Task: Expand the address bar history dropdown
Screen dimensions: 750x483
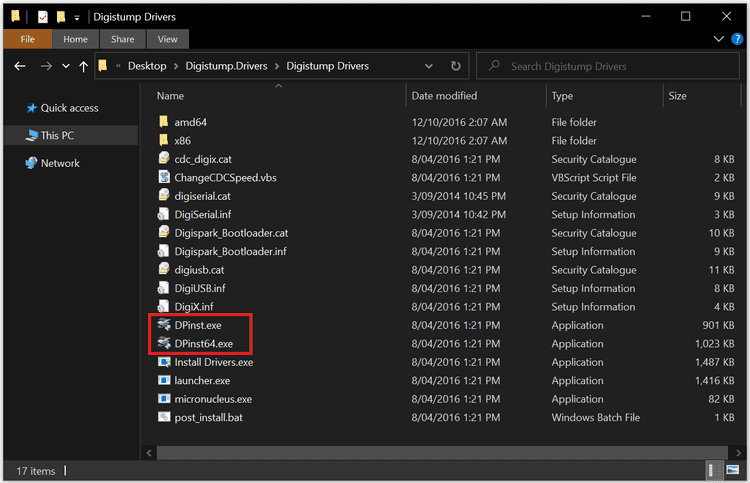Action: 429,66
